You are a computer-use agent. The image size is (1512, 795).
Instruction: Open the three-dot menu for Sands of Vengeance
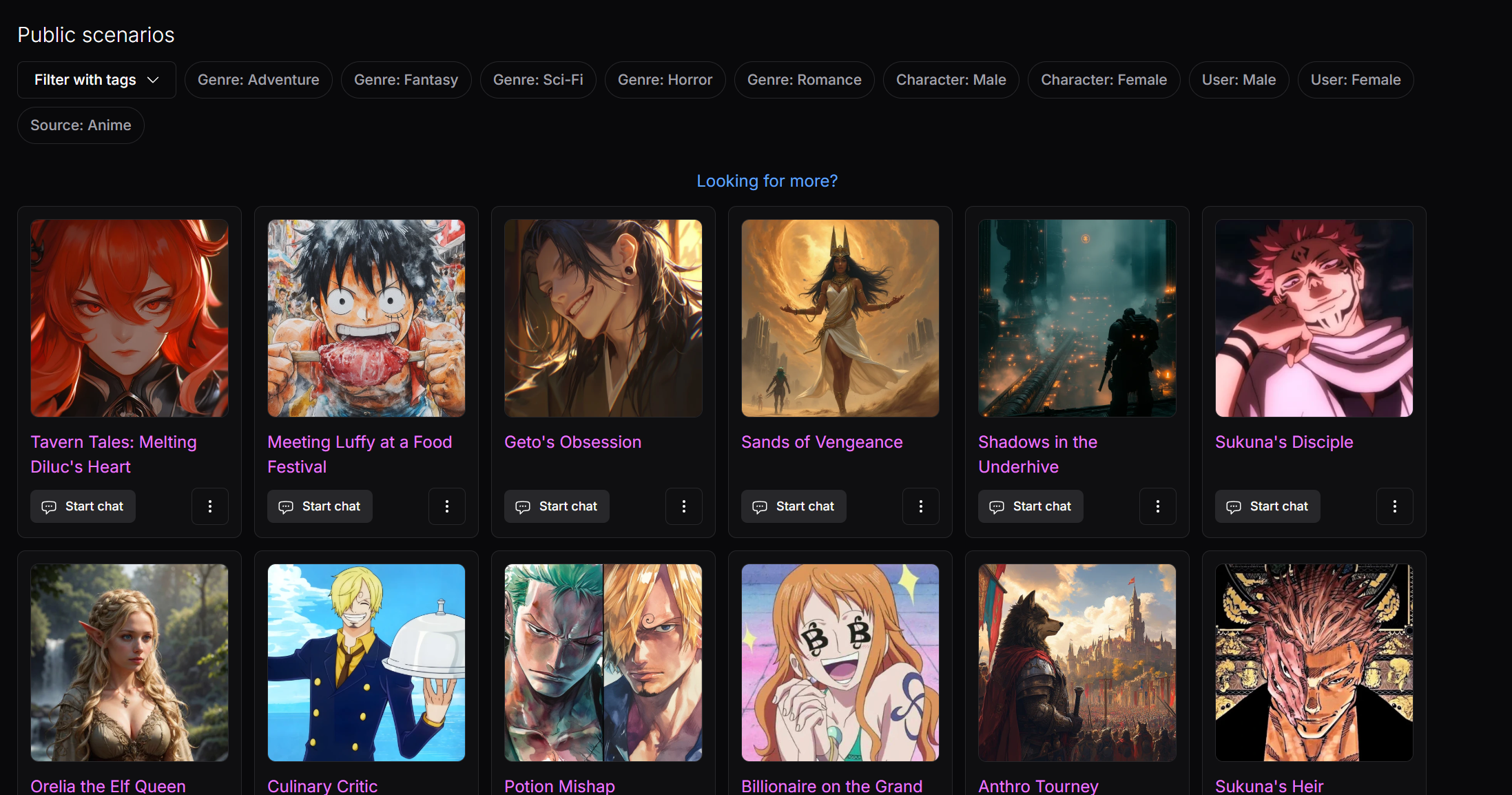921,506
